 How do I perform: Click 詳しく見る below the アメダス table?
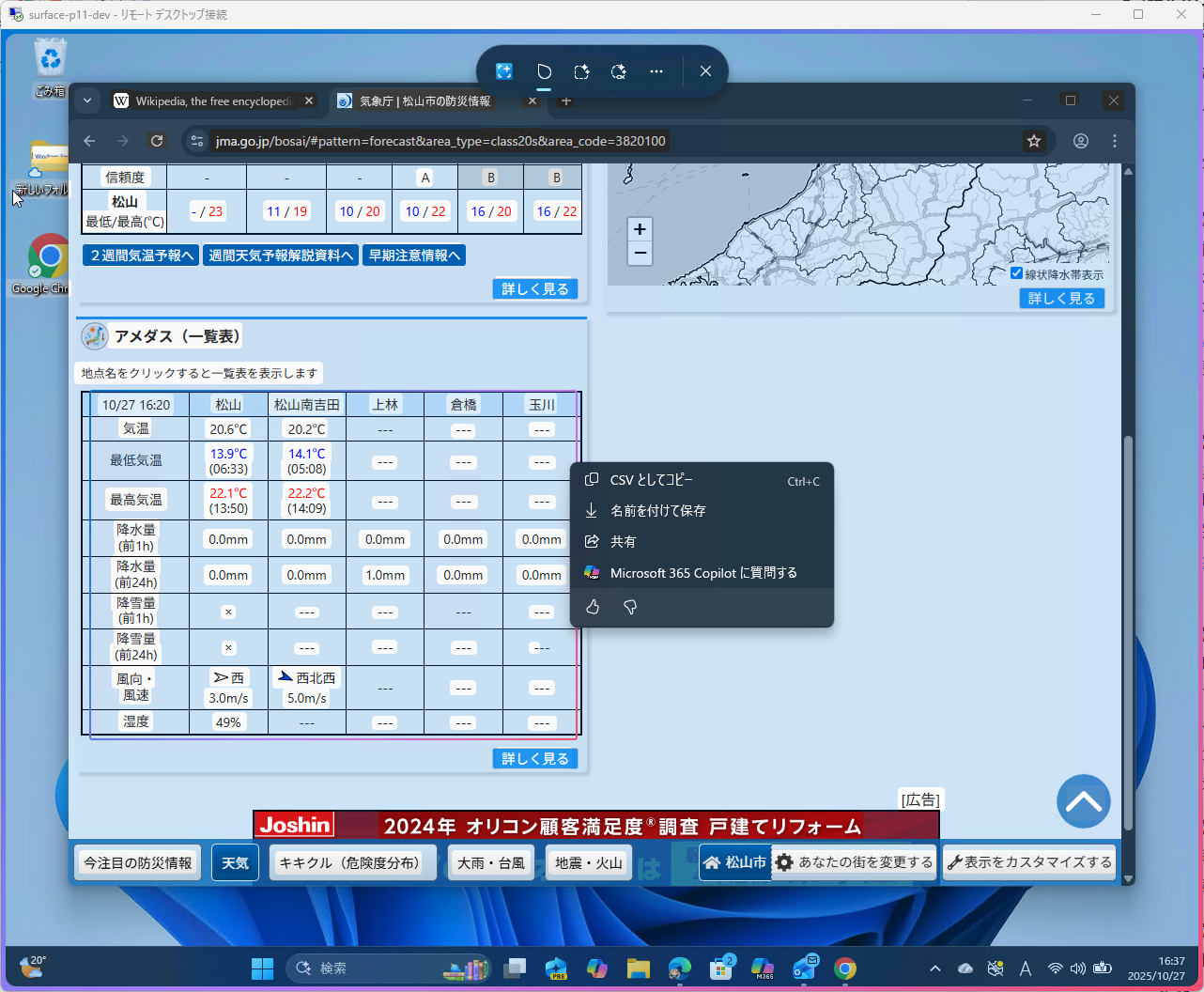click(534, 758)
